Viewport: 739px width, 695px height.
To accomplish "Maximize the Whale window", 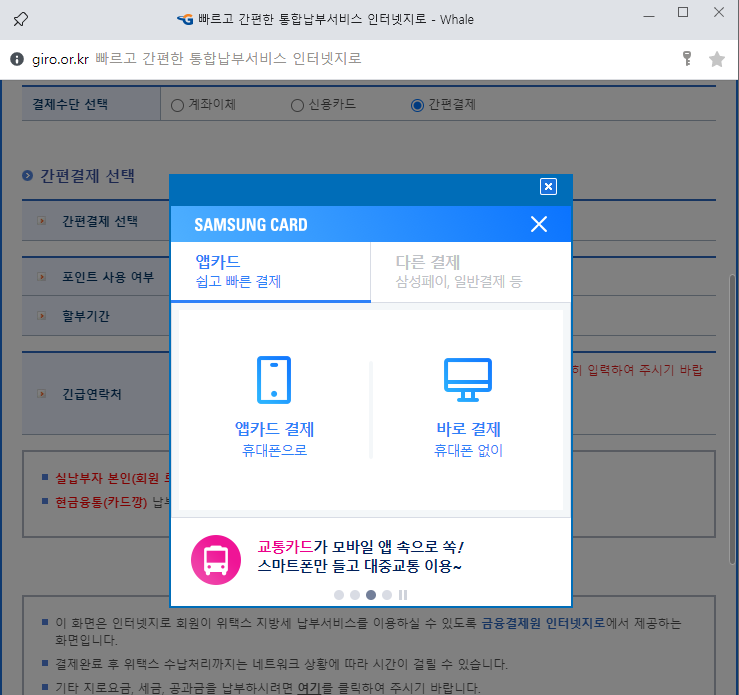I will pos(683,13).
